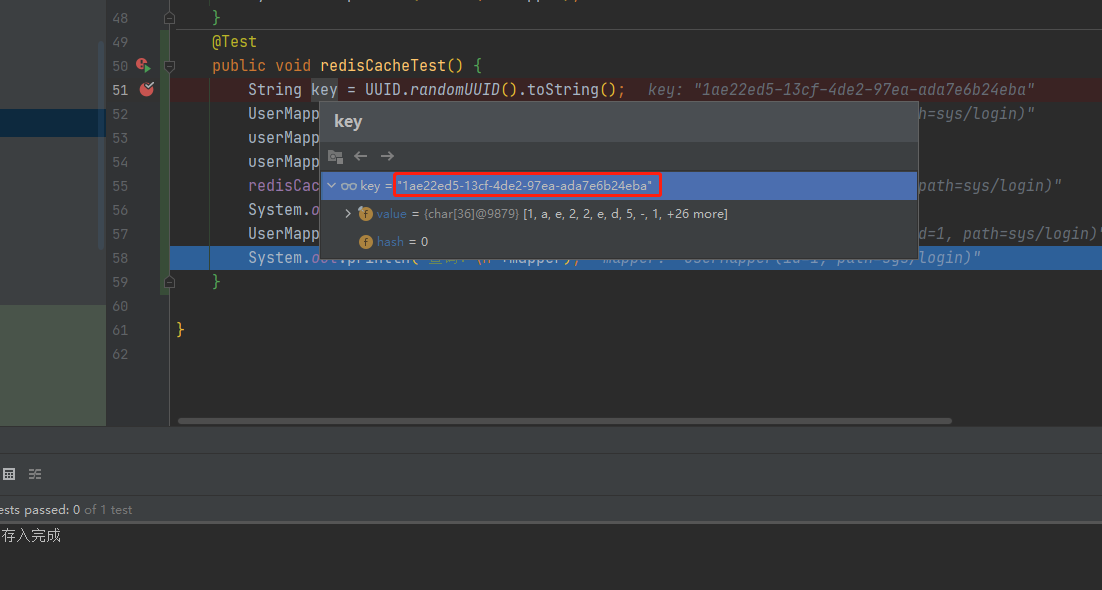Open Evaluate Expression from the debug popup toolbar
This screenshot has width=1102, height=590.
click(335, 156)
